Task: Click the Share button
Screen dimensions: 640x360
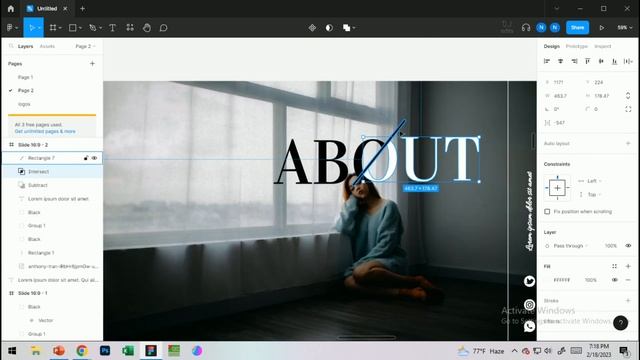Action: (x=577, y=27)
